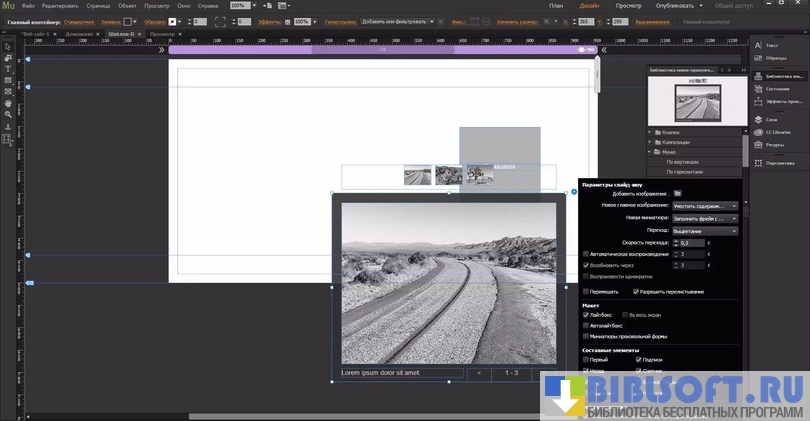Open the Объект menu
The height and width of the screenshot is (421, 810).
click(127, 6)
